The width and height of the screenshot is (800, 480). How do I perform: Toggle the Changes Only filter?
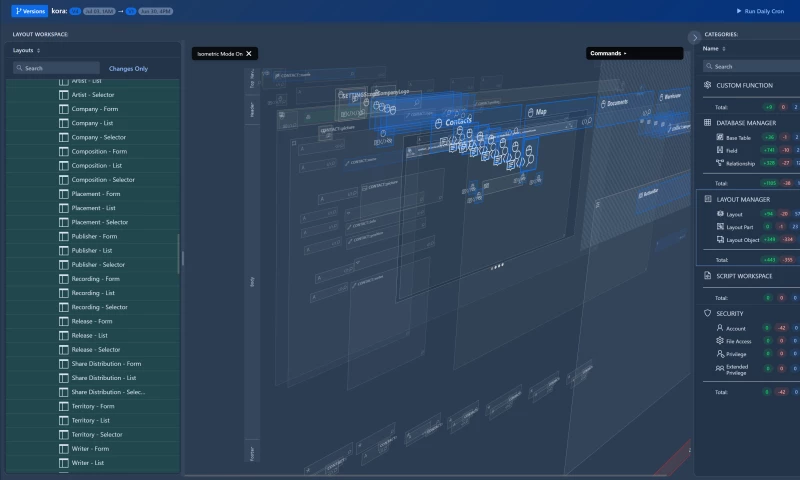[x=128, y=69]
